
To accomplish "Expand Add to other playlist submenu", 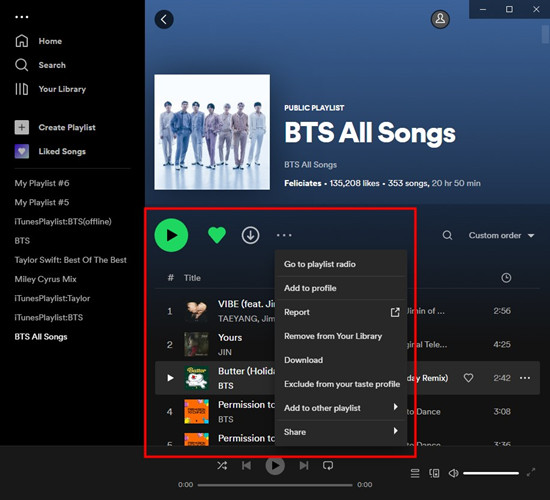I will pyautogui.click(x=341, y=408).
